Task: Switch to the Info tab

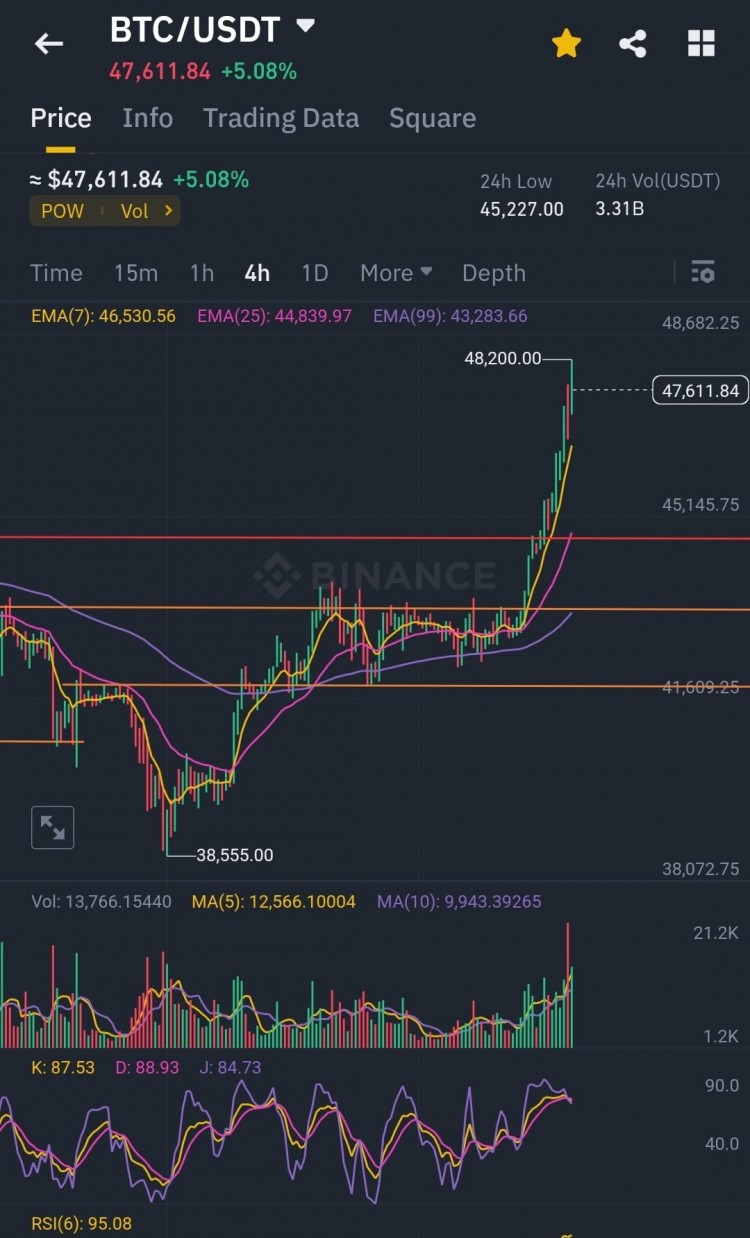Action: click(147, 117)
